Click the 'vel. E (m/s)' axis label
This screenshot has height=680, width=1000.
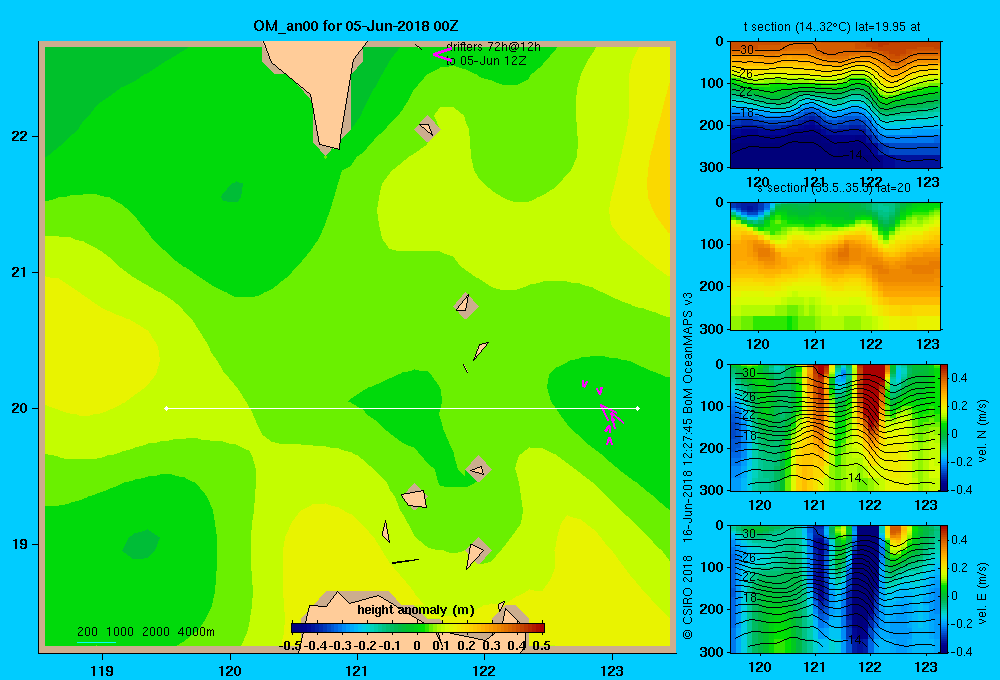click(x=982, y=592)
